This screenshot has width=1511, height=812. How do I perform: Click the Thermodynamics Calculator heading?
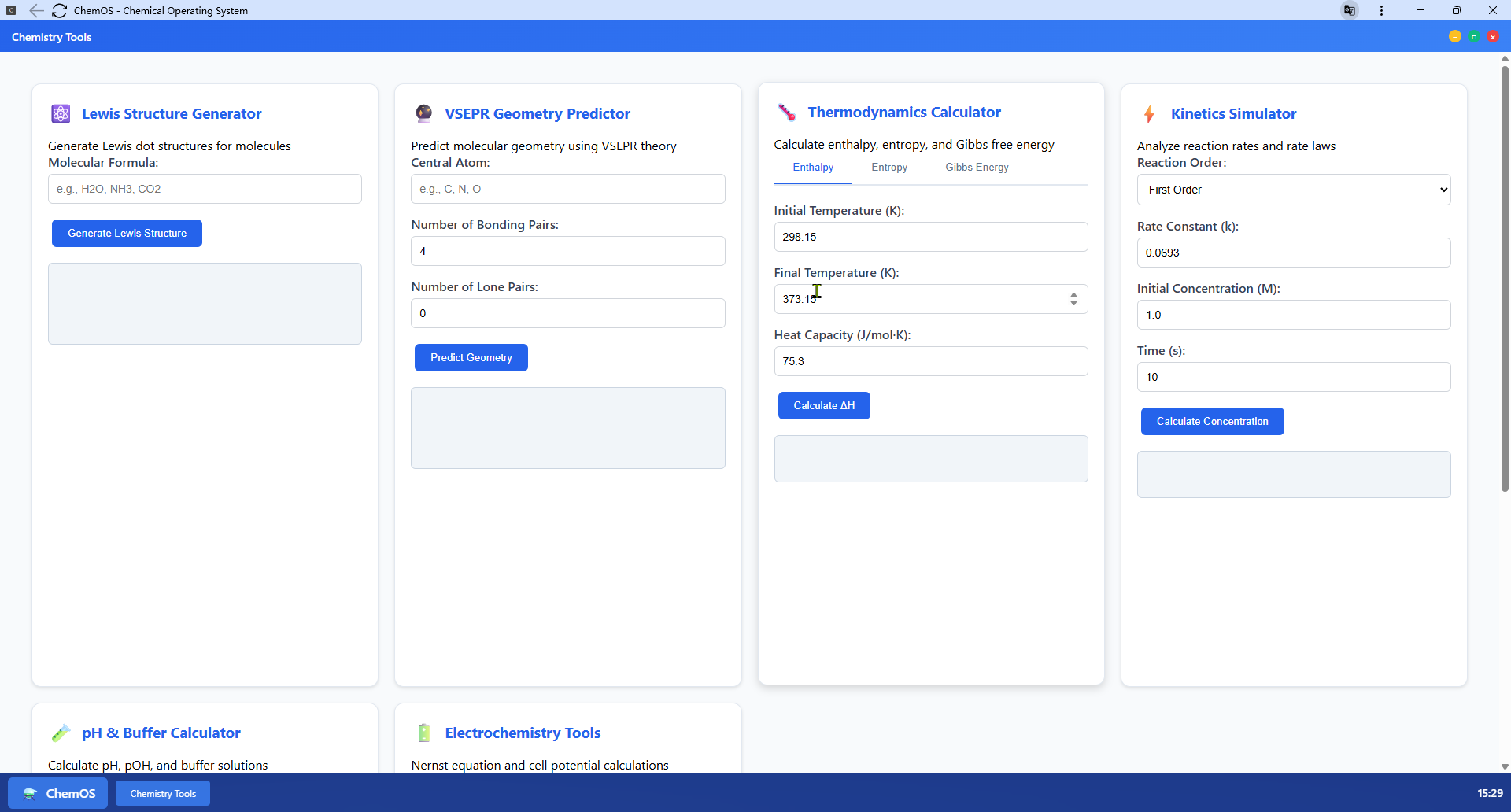[904, 112]
